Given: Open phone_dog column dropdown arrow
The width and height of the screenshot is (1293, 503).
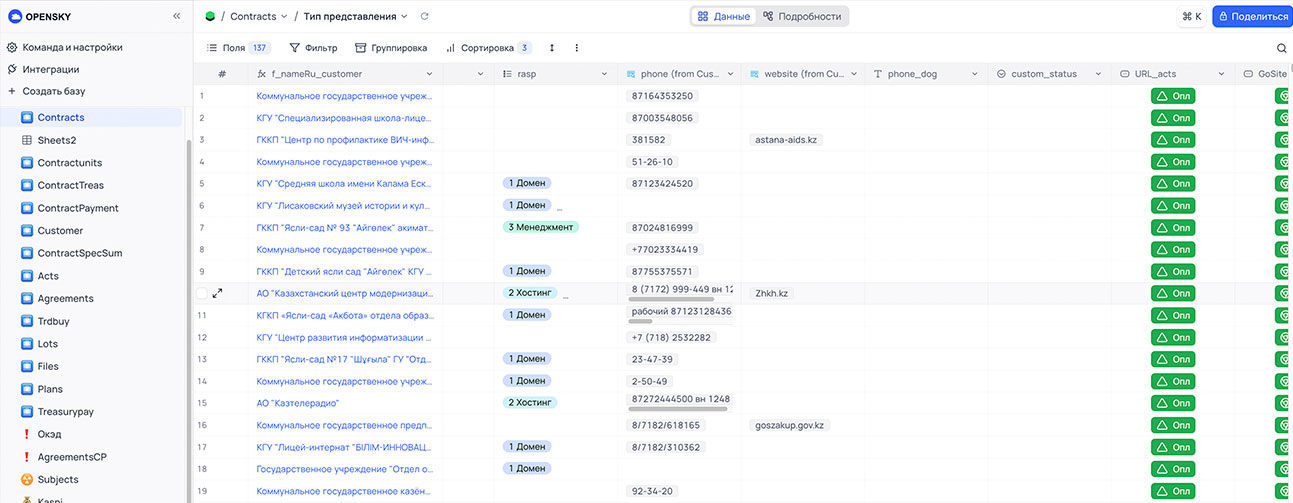Looking at the screenshot, I should (976, 74).
